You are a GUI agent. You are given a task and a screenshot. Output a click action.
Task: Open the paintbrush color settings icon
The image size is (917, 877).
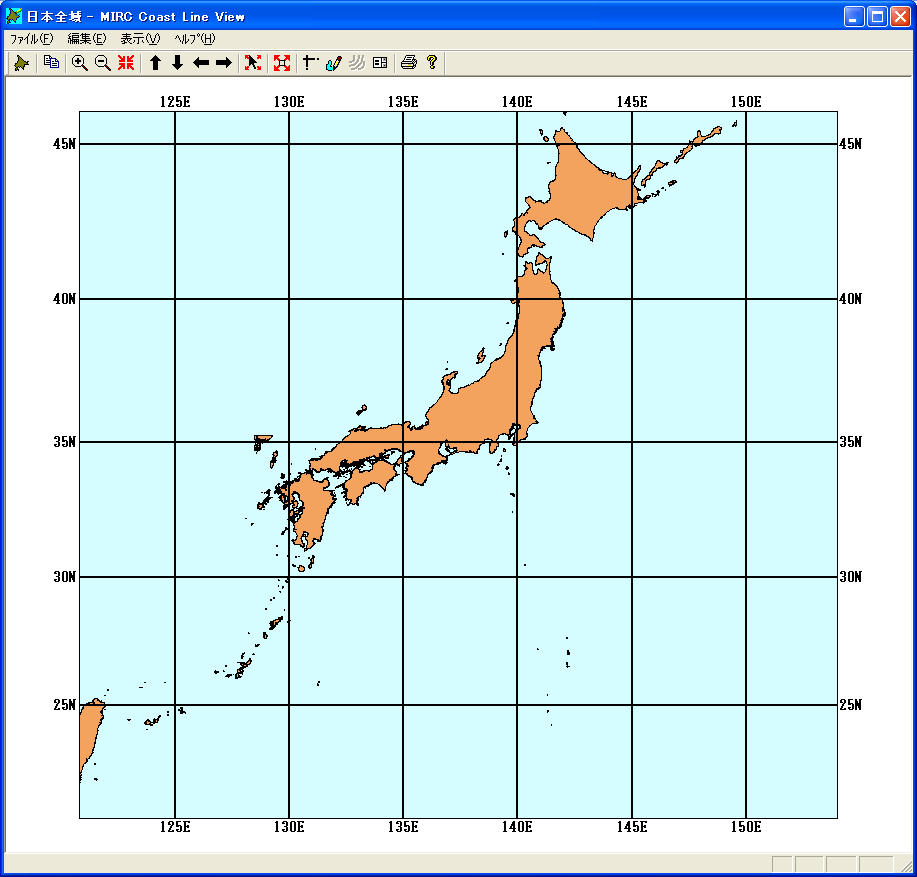tap(334, 63)
